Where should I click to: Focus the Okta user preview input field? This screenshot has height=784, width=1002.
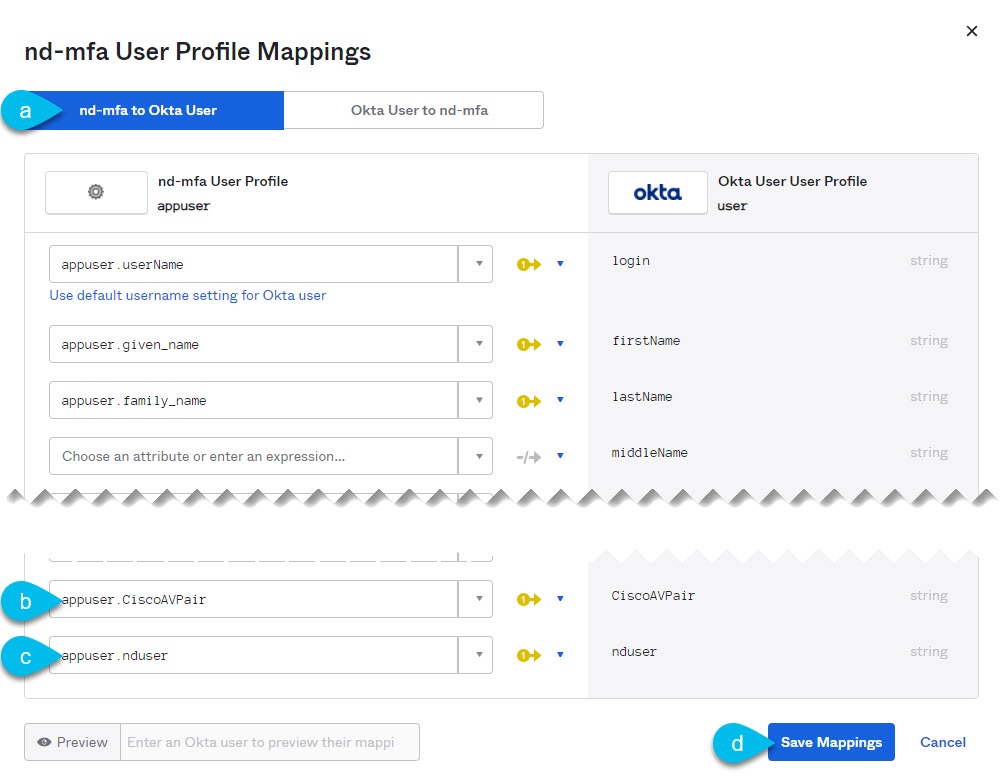(270, 742)
